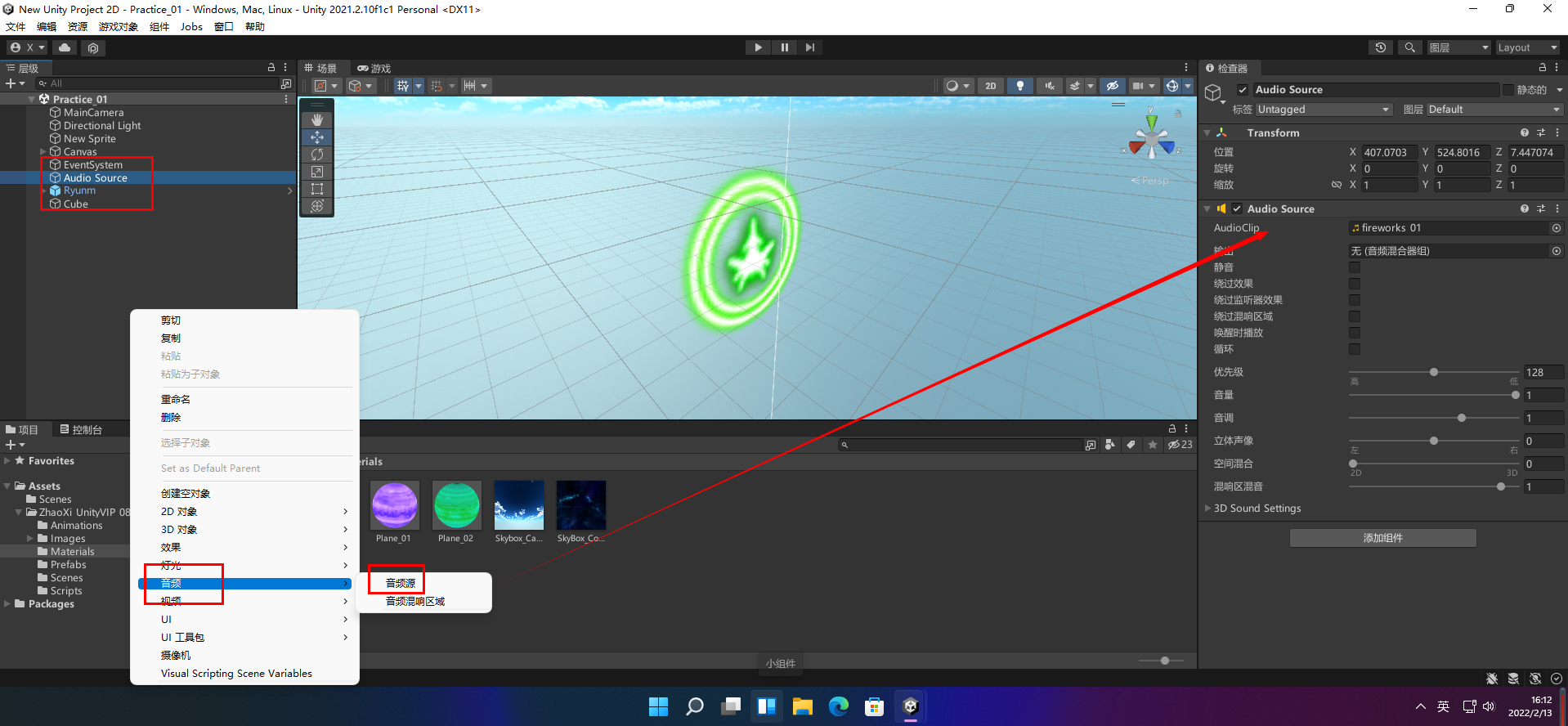
Task: Click the Step forward button
Action: point(810,47)
